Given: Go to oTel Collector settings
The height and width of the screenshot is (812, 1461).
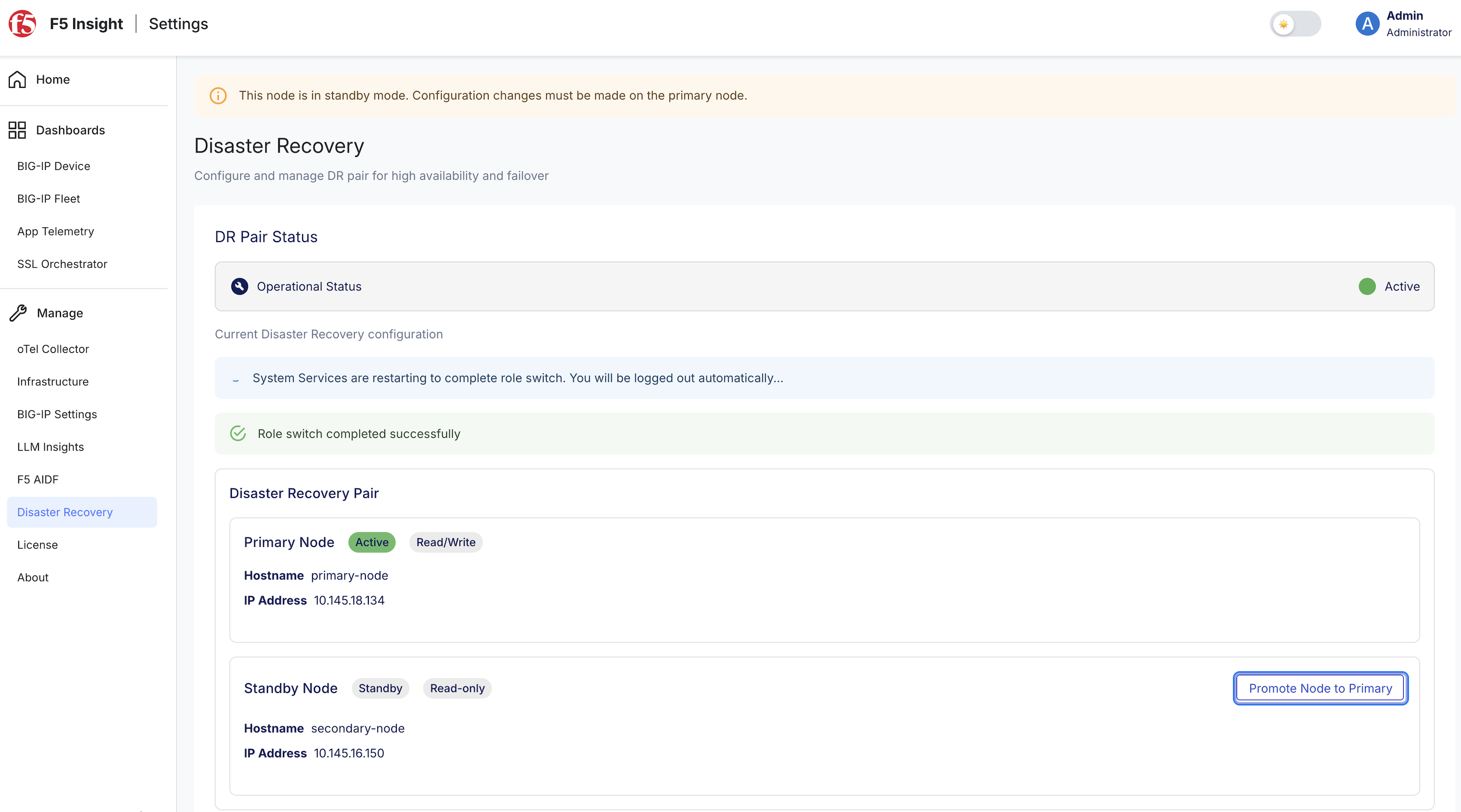Looking at the screenshot, I should [53, 349].
